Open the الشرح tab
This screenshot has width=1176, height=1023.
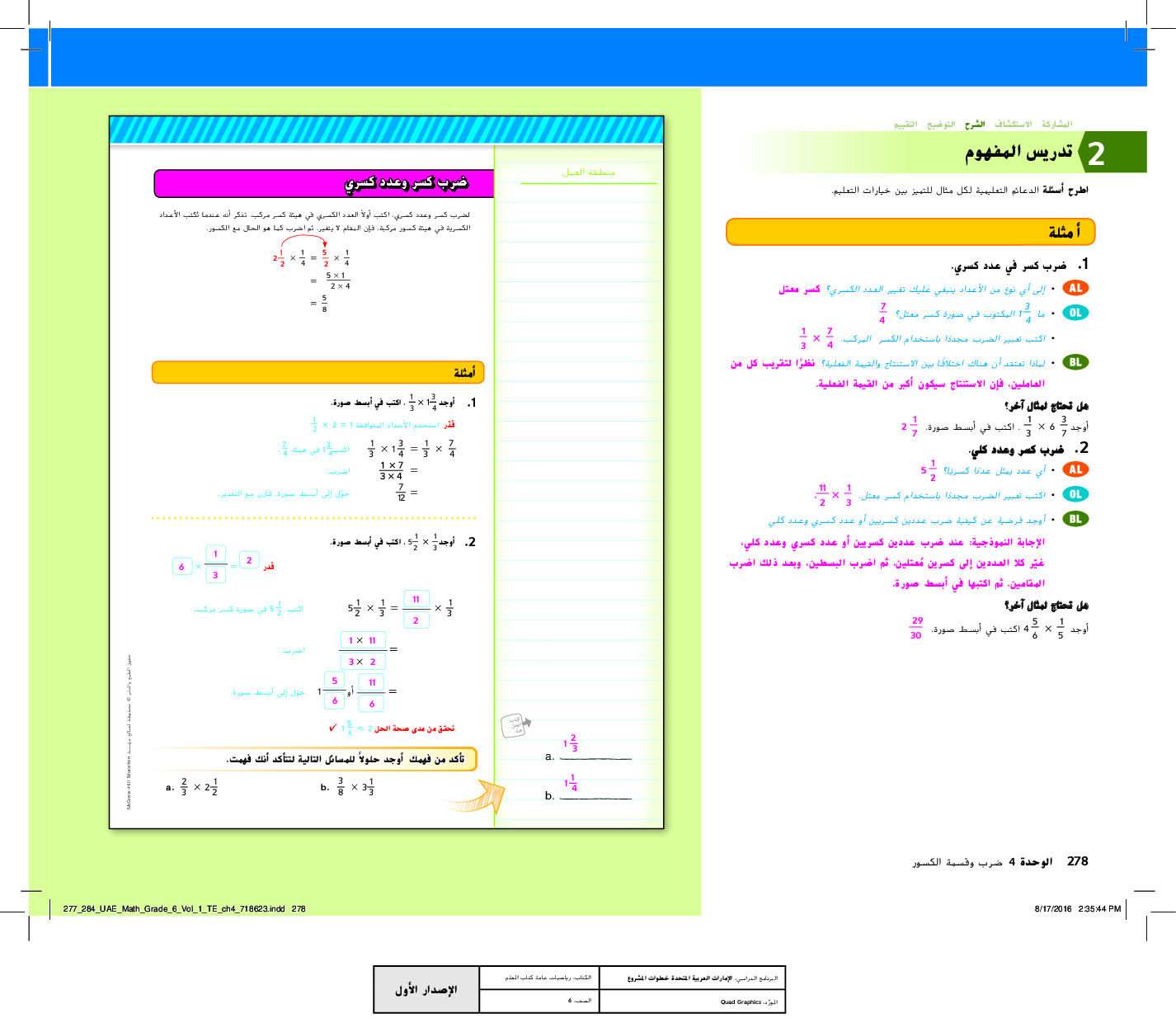(x=975, y=125)
